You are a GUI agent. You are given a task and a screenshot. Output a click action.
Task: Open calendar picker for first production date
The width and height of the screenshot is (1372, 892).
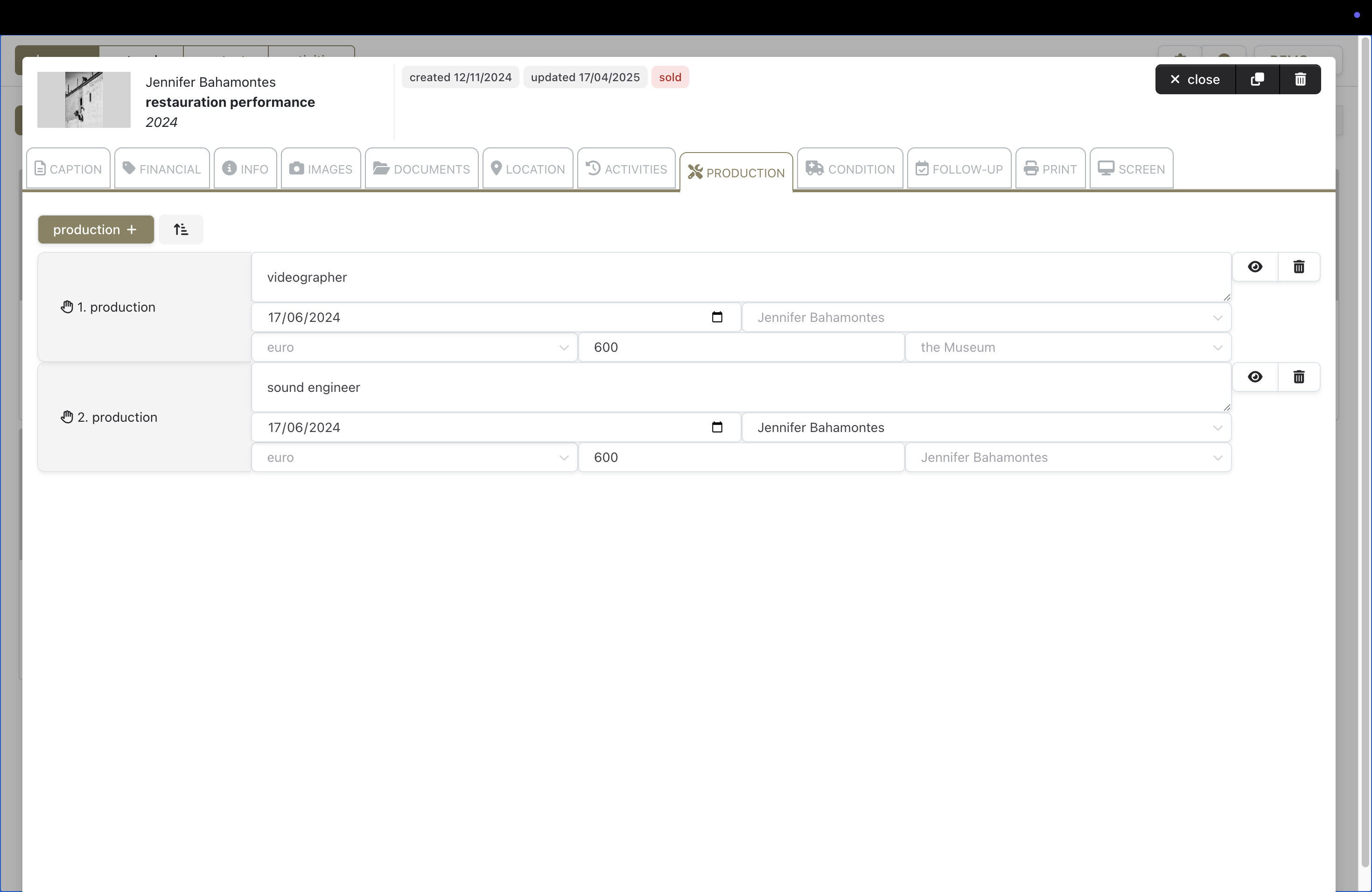[716, 317]
